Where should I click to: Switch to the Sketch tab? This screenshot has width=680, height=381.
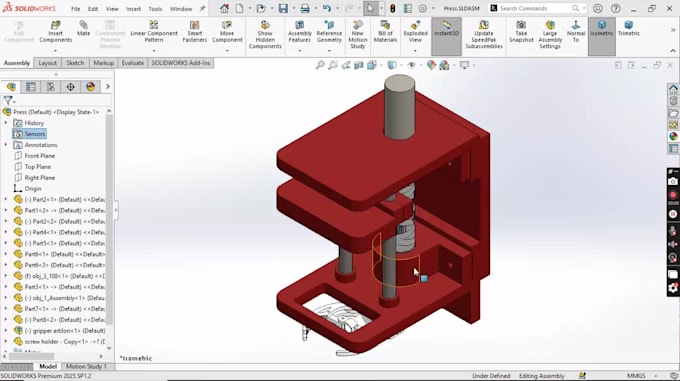[75, 63]
